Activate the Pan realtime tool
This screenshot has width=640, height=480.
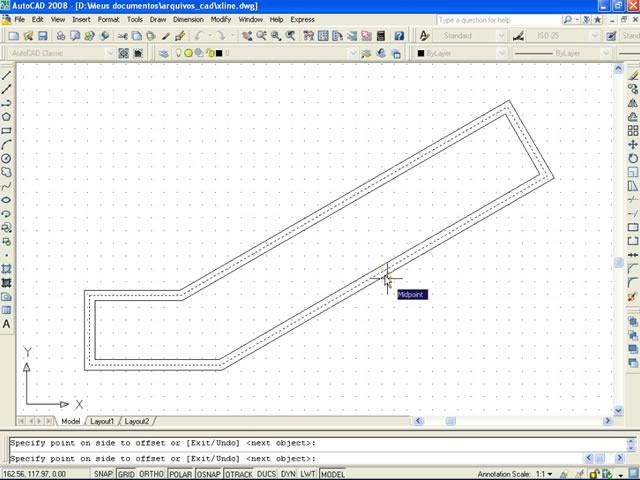(x=247, y=36)
